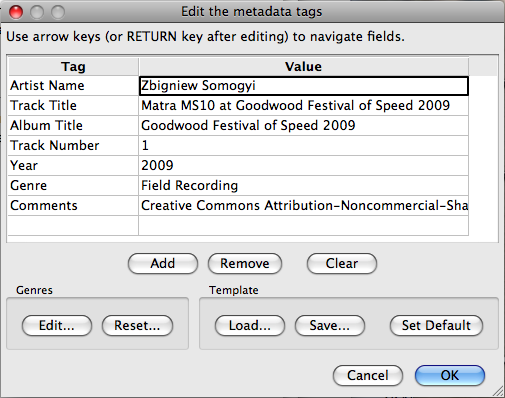Screen dimensions: 505x398
Task: Set current tags as default template
Action: (436, 325)
